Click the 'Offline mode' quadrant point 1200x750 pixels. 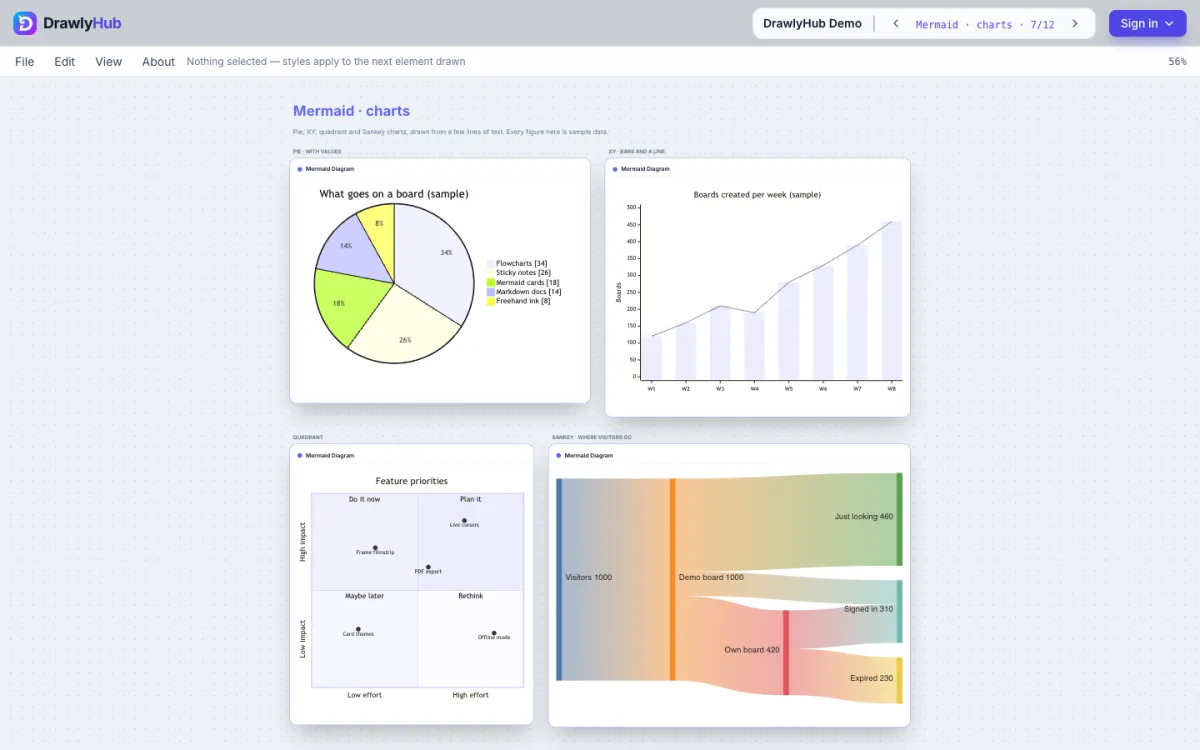pyautogui.click(x=494, y=633)
